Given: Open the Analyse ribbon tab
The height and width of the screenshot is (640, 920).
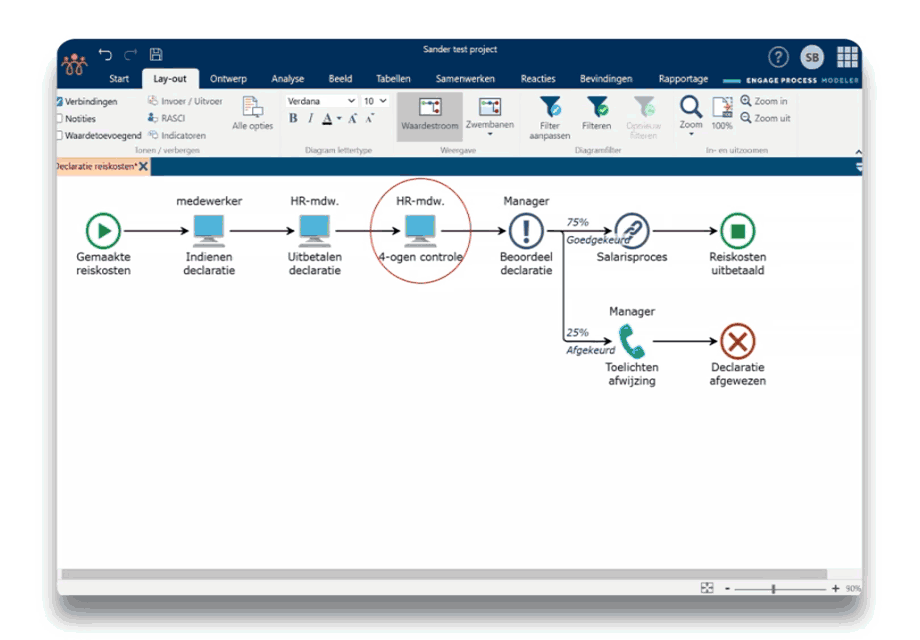Looking at the screenshot, I should click(x=287, y=79).
